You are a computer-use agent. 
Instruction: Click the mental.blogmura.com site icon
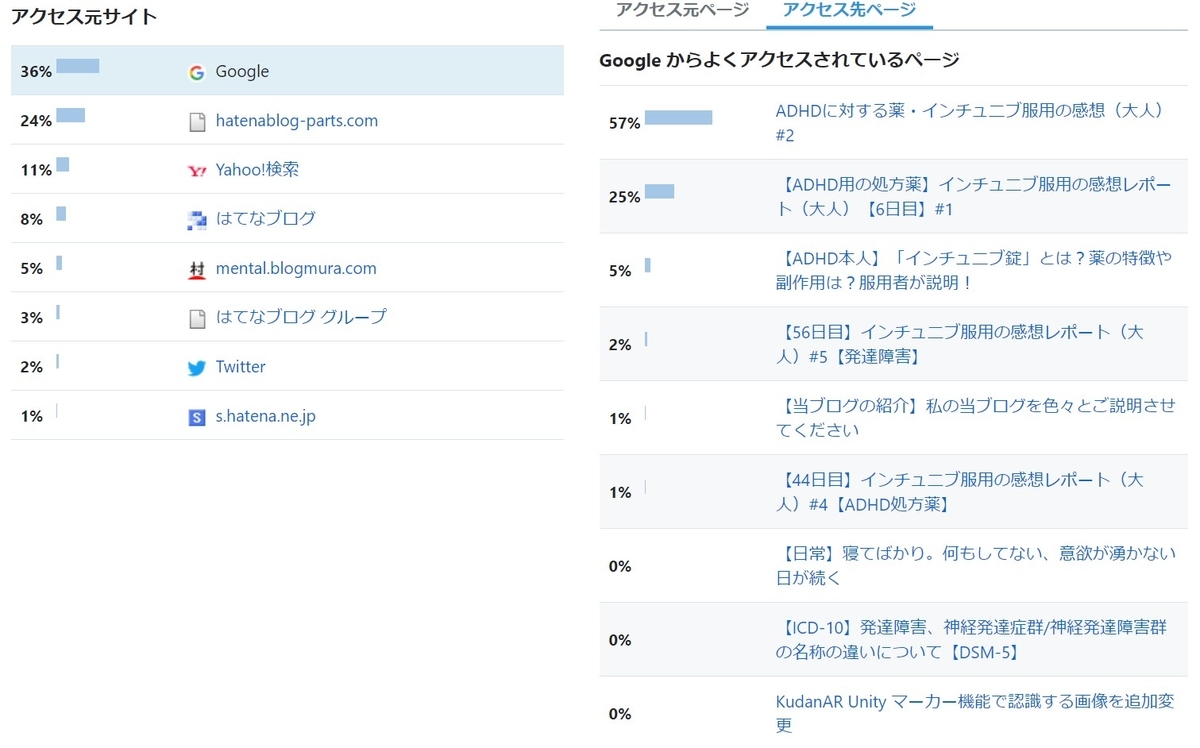click(197, 270)
